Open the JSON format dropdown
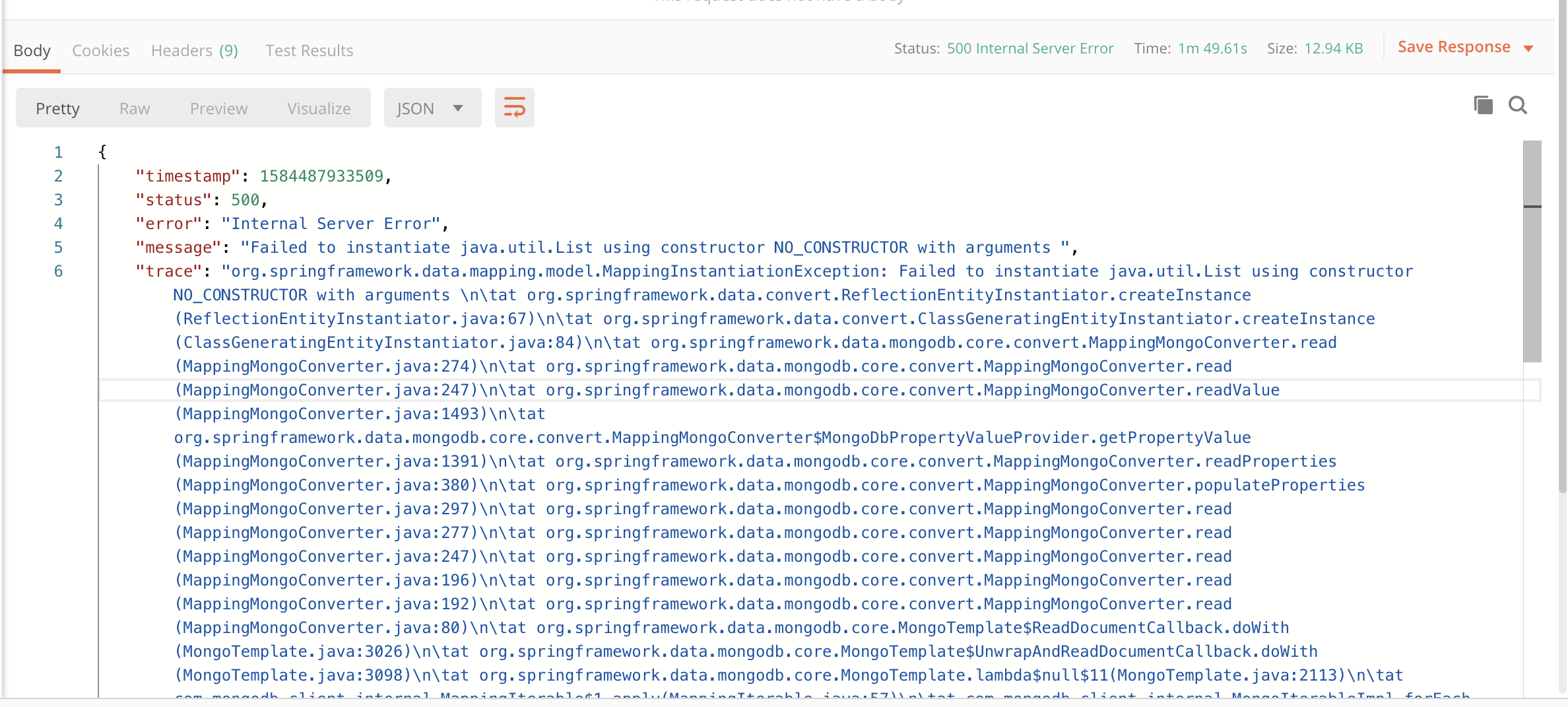The image size is (1568, 707). coord(431,108)
